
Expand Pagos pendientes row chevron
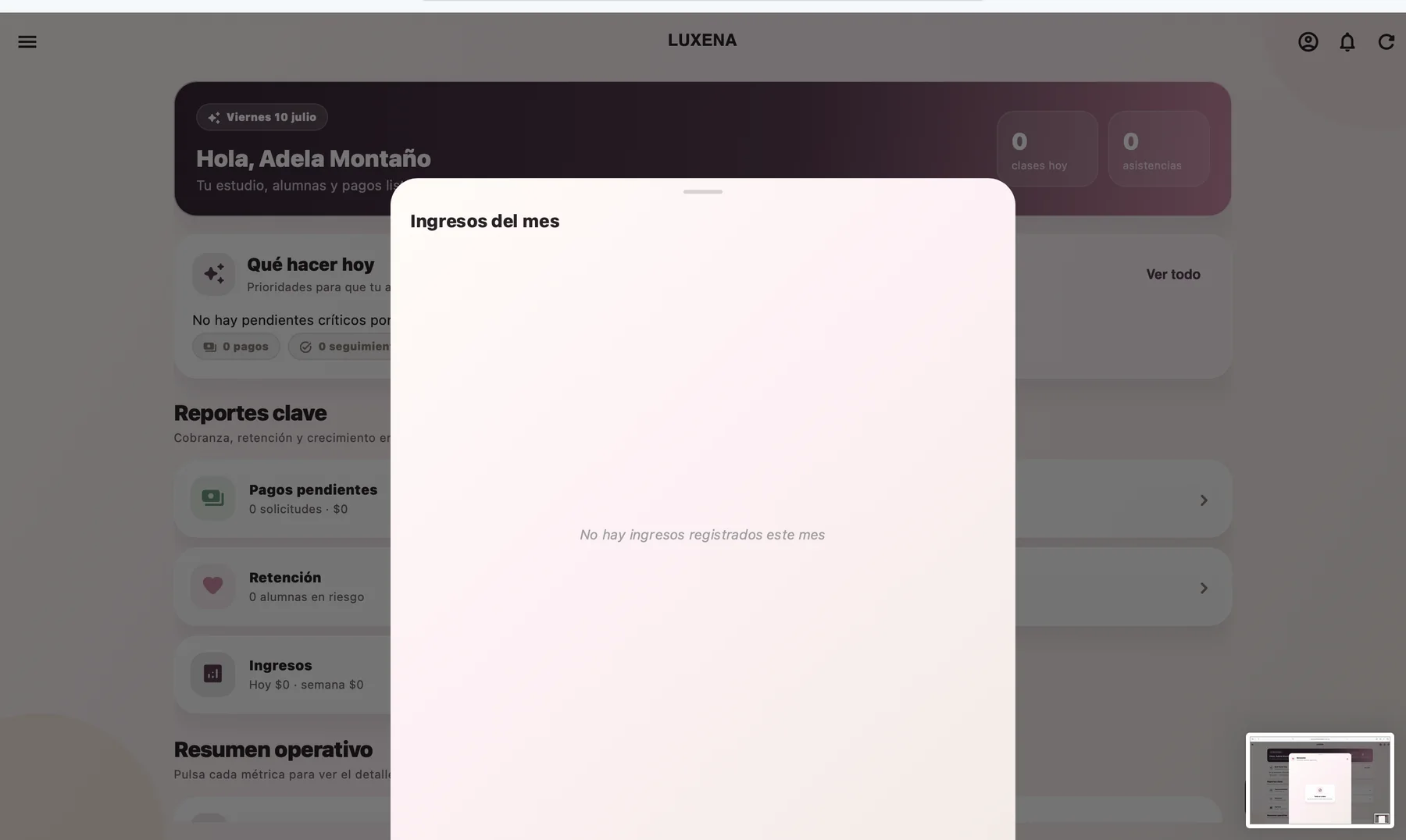pos(1204,500)
